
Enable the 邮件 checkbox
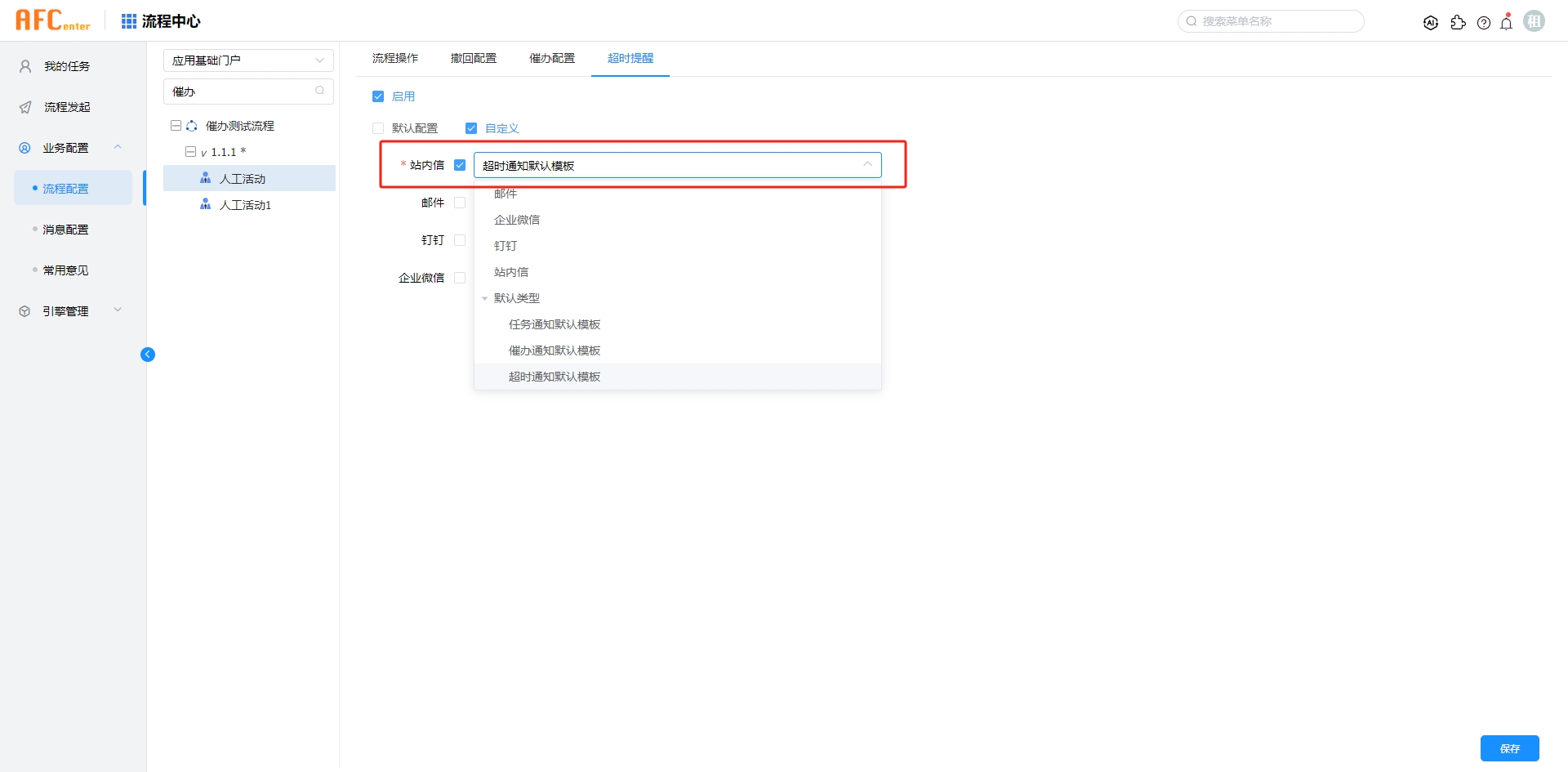460,203
